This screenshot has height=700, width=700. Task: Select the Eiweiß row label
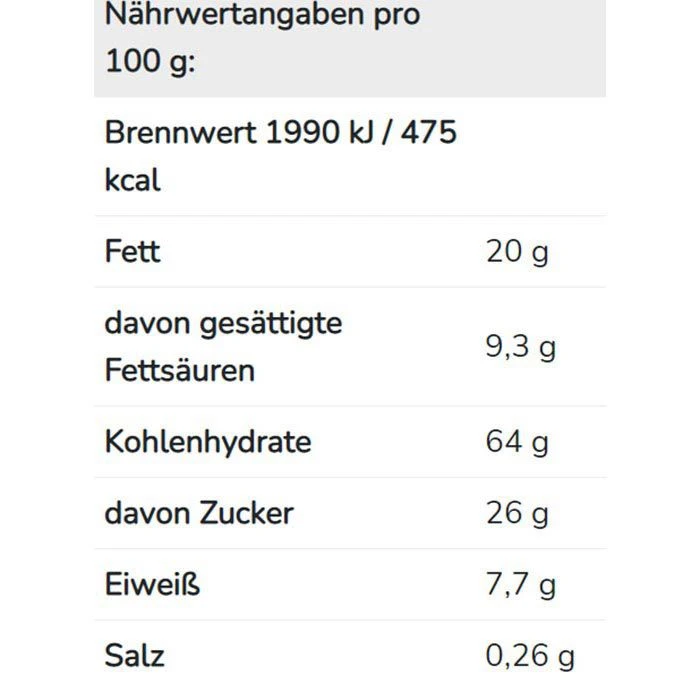[x=152, y=584]
